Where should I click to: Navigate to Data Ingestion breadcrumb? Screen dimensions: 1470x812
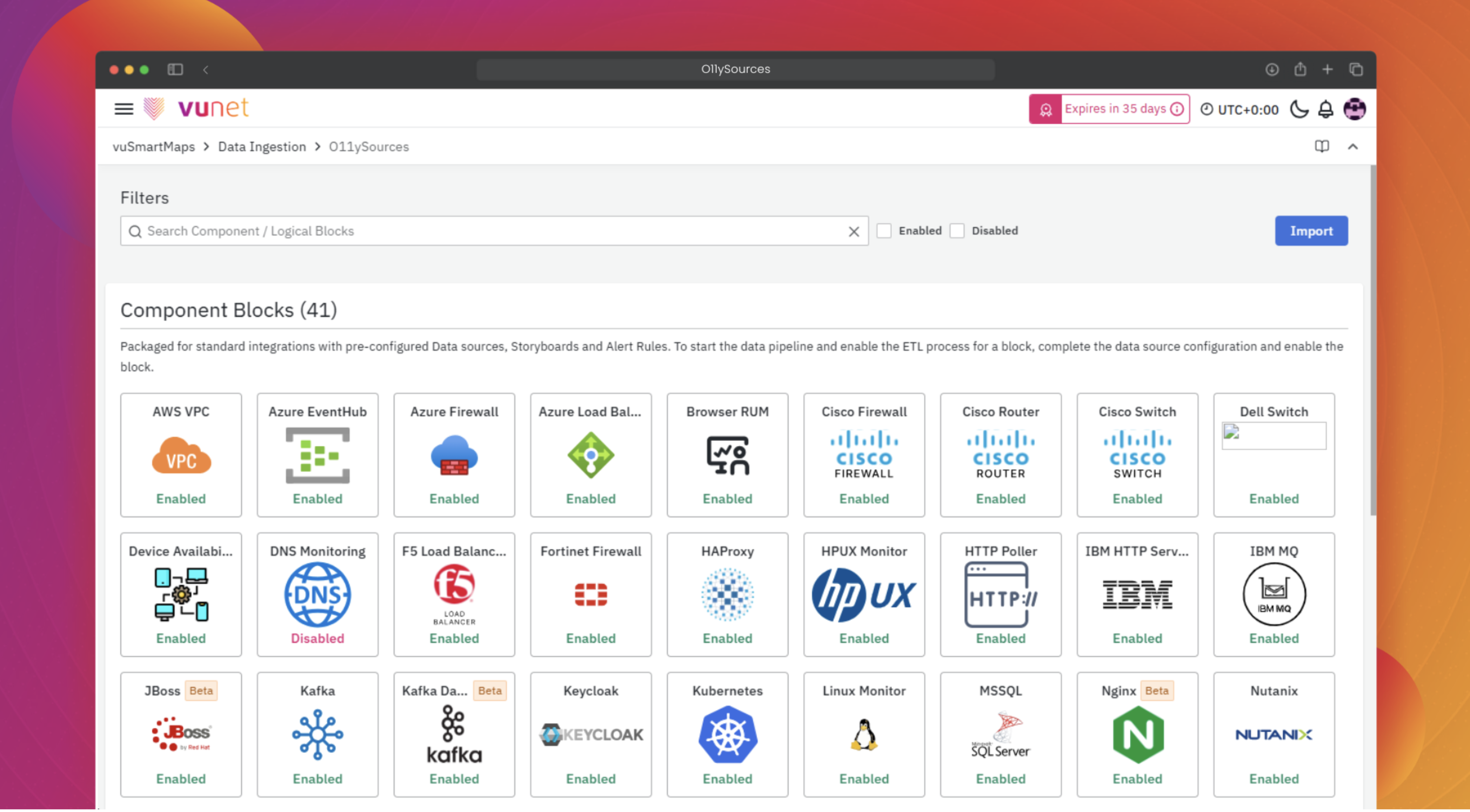pos(262,146)
